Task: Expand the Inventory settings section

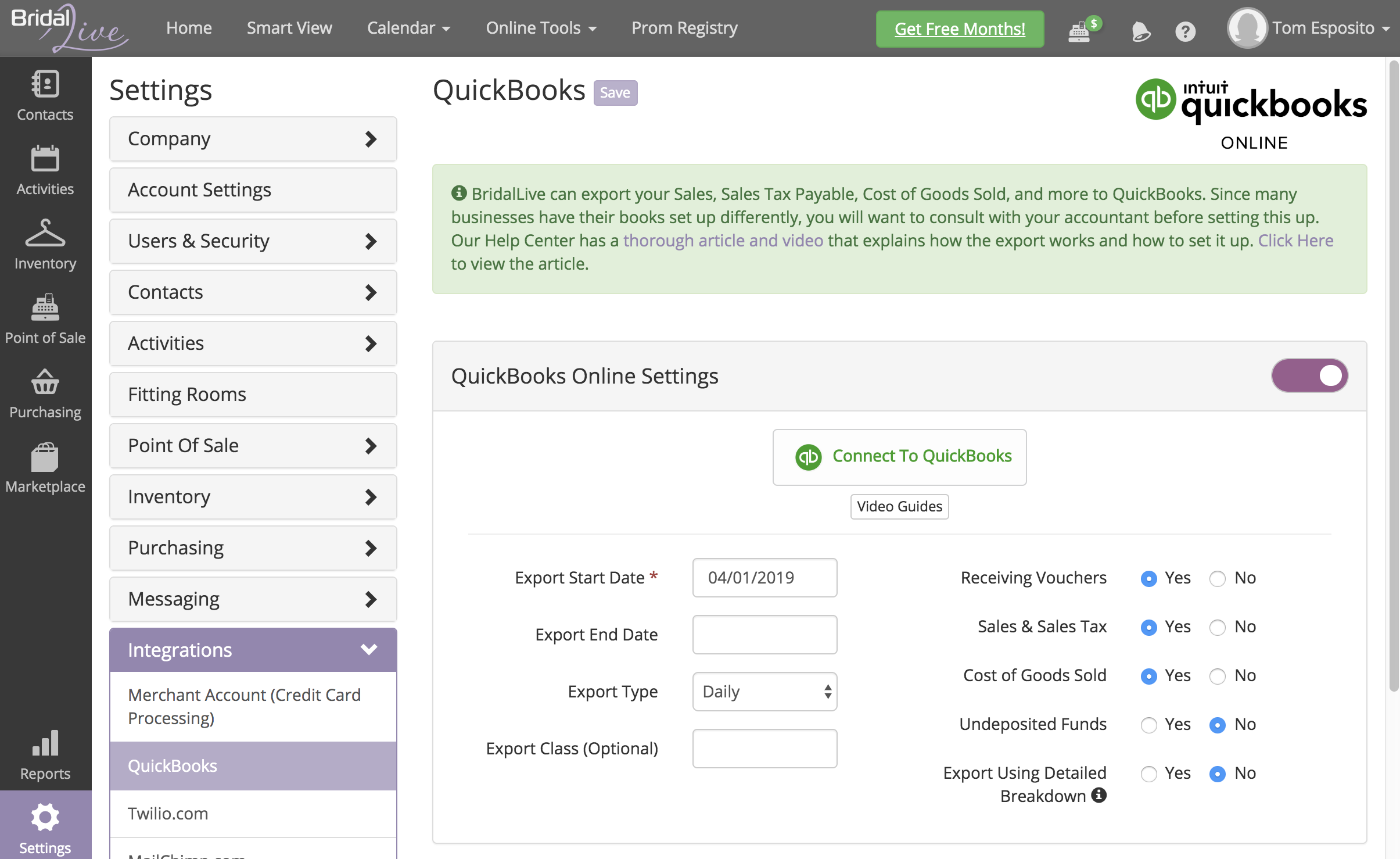Action: (253, 495)
